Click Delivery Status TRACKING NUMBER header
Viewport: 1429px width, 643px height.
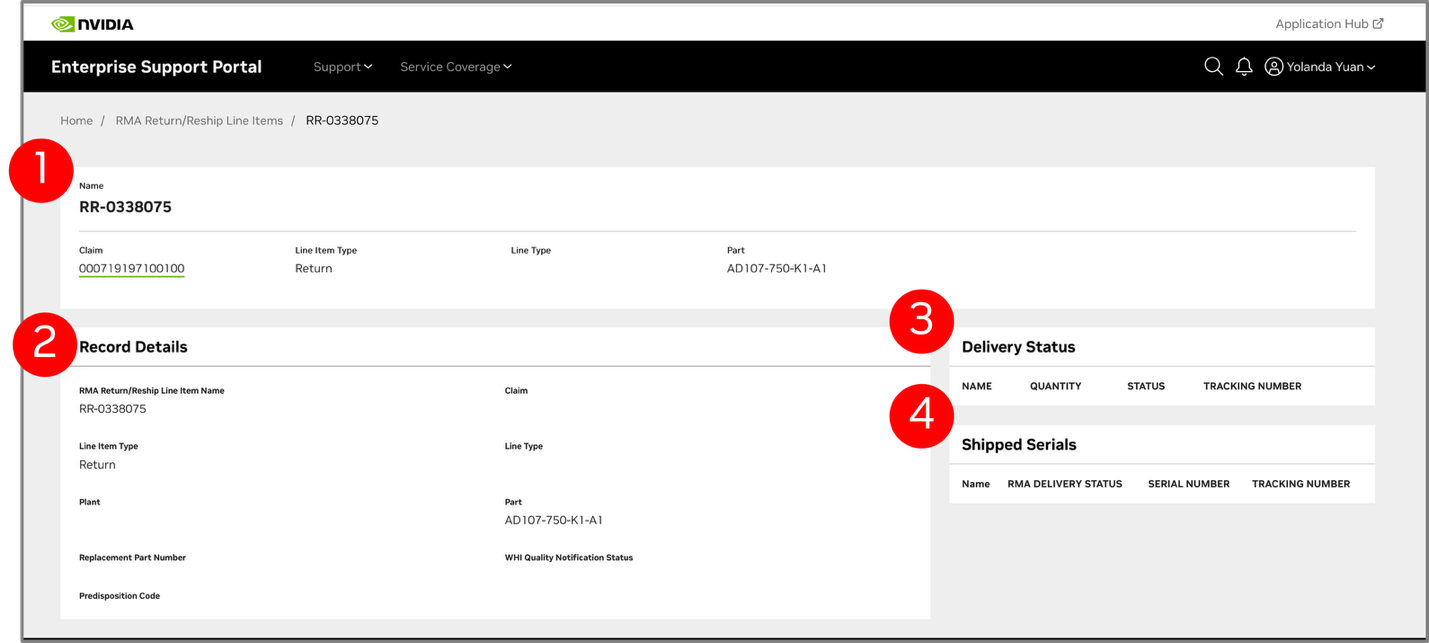[1252, 386]
